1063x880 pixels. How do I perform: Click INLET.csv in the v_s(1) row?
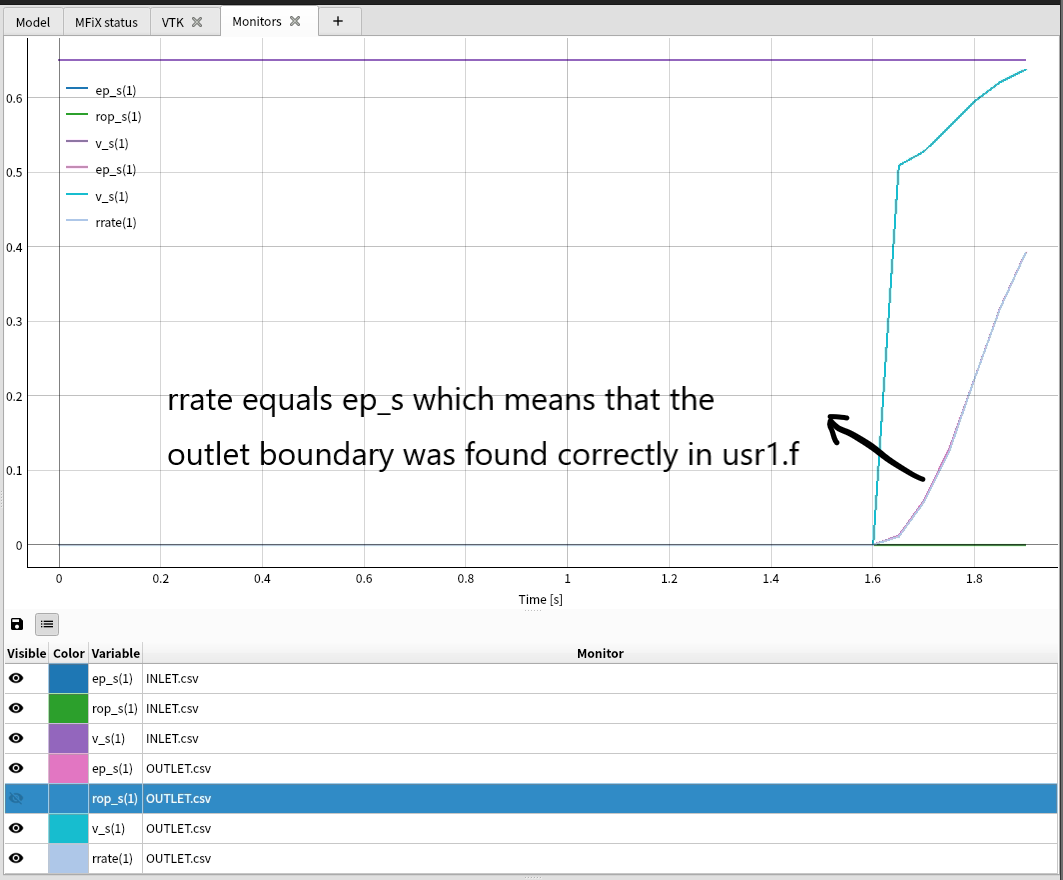172,738
